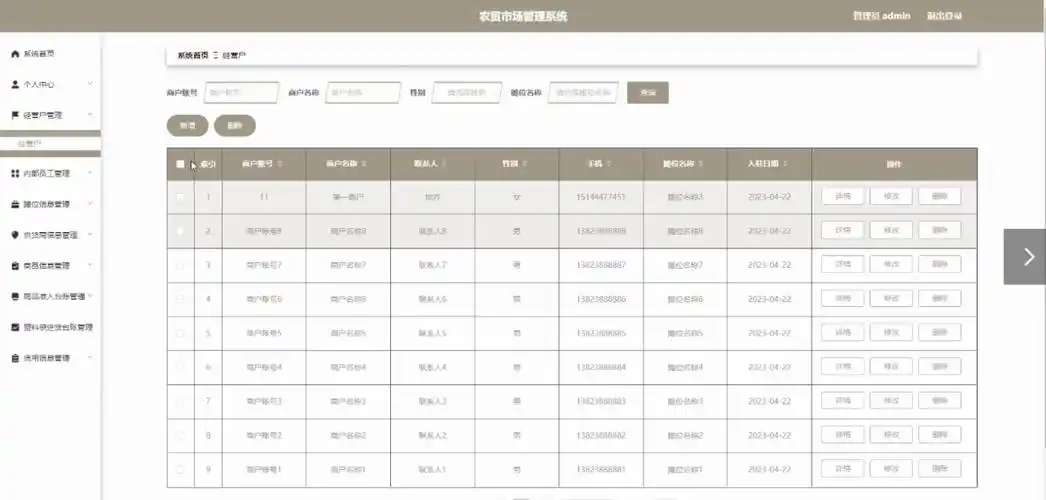Expand the 供货商信息管理 menu chevron

[x=90, y=234]
